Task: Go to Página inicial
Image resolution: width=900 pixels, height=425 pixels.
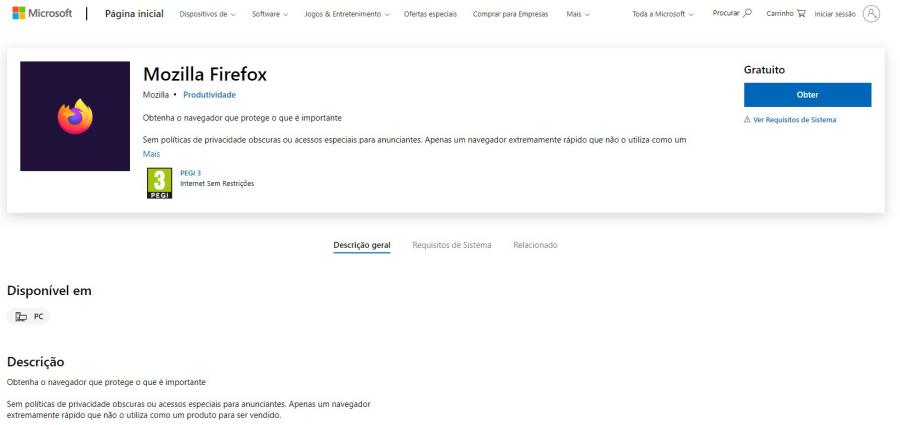Action: click(x=134, y=14)
